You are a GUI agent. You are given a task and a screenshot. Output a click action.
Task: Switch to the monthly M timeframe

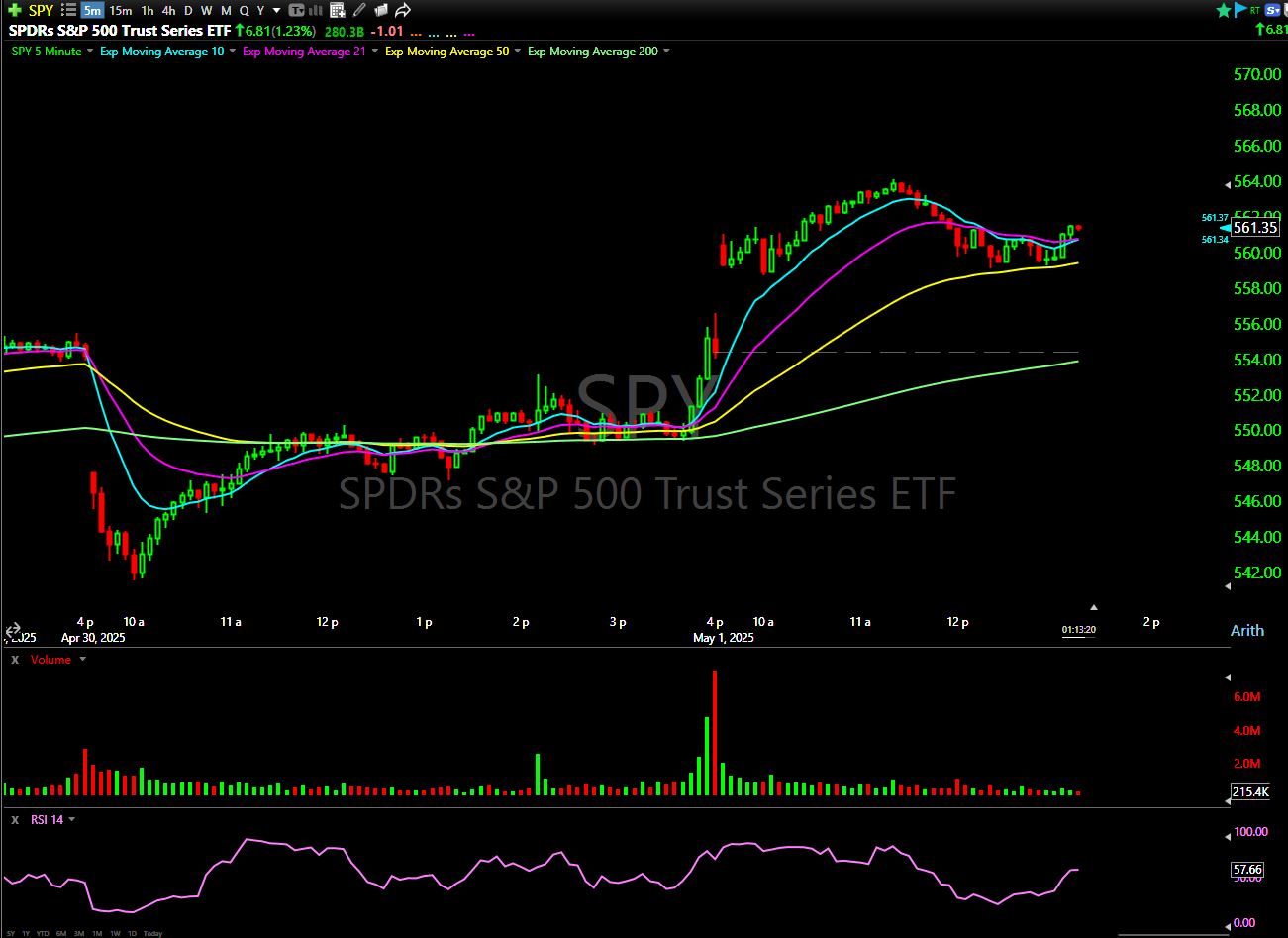coord(226,10)
